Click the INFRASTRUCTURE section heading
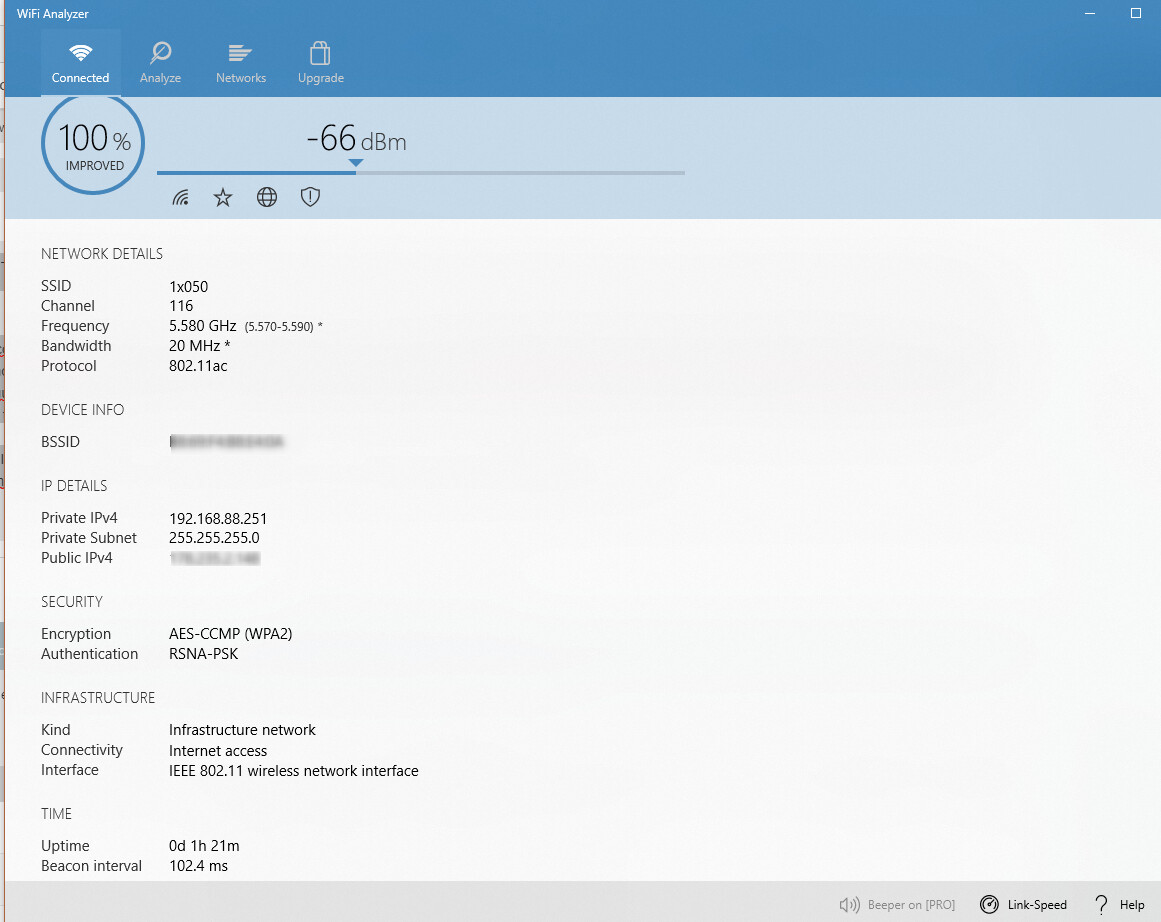1161x922 pixels. 98,698
